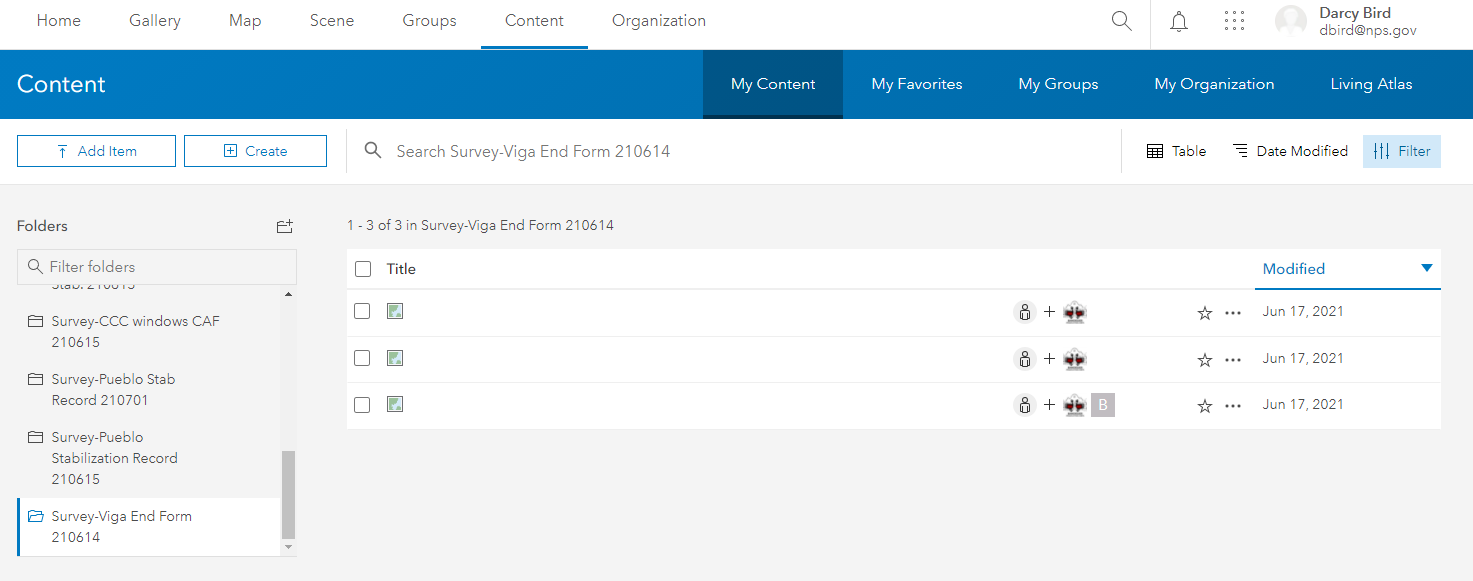Image resolution: width=1473 pixels, height=581 pixels.
Task: Click the search magnifier icon in top navigation
Action: tap(1121, 21)
